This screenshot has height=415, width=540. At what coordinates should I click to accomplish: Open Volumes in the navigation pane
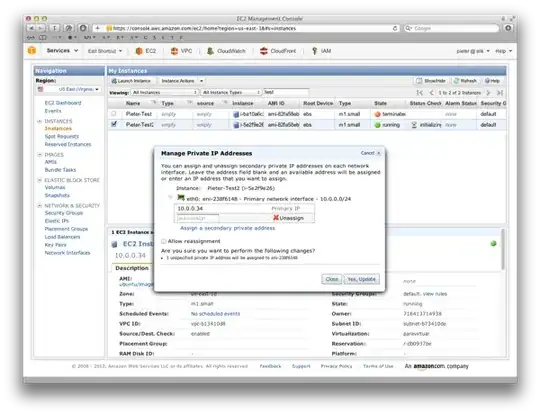pyautogui.click(x=55, y=187)
